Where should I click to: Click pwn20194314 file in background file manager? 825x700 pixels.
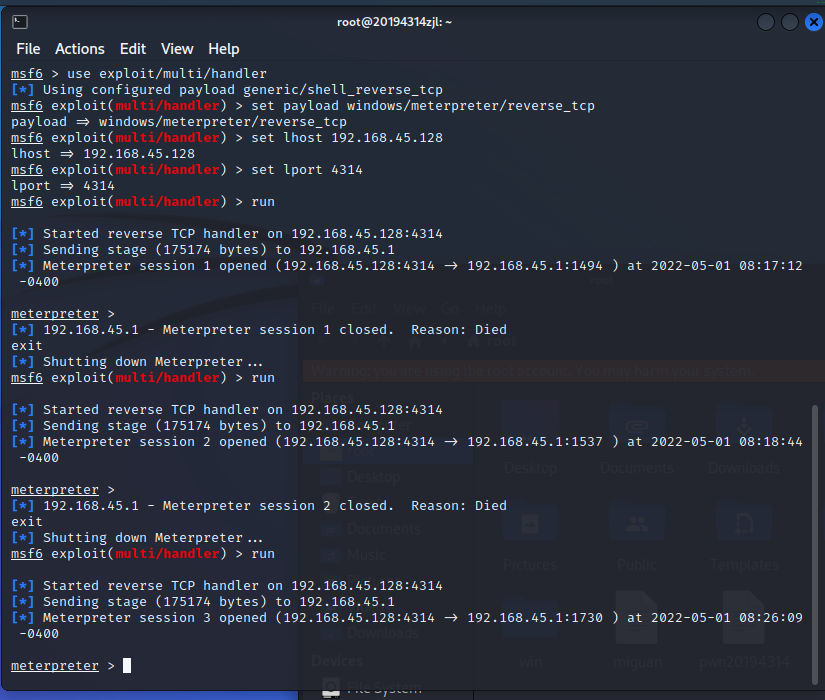(x=743, y=632)
